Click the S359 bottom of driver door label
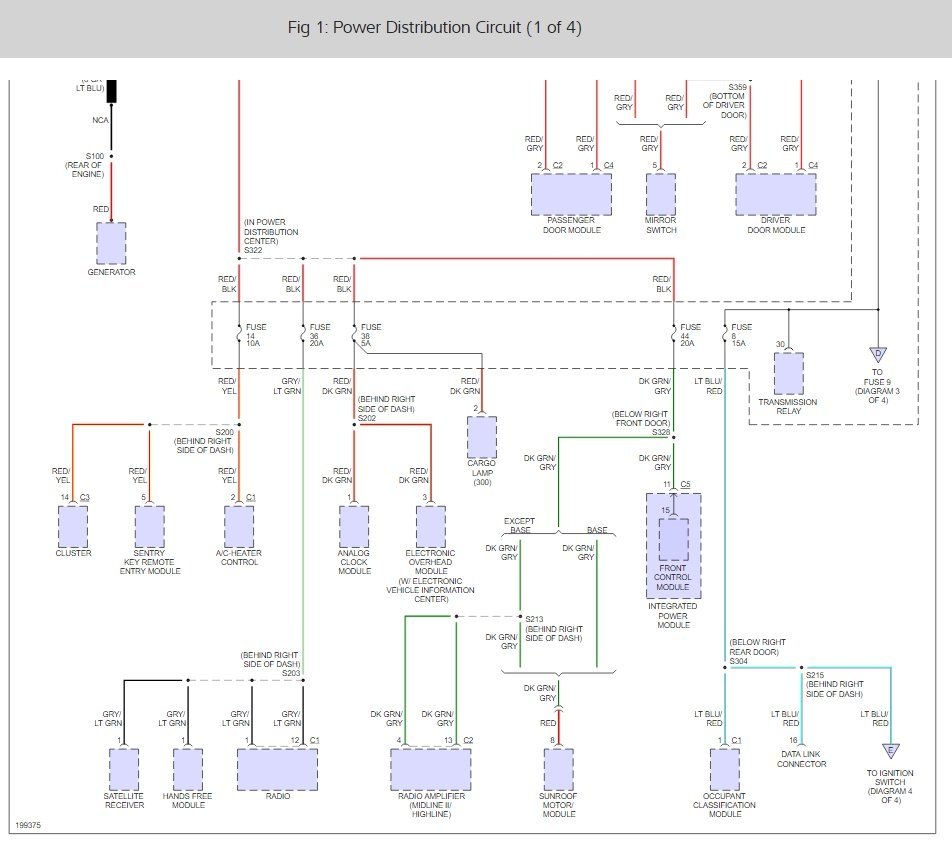The image size is (952, 846). pyautogui.click(x=725, y=101)
